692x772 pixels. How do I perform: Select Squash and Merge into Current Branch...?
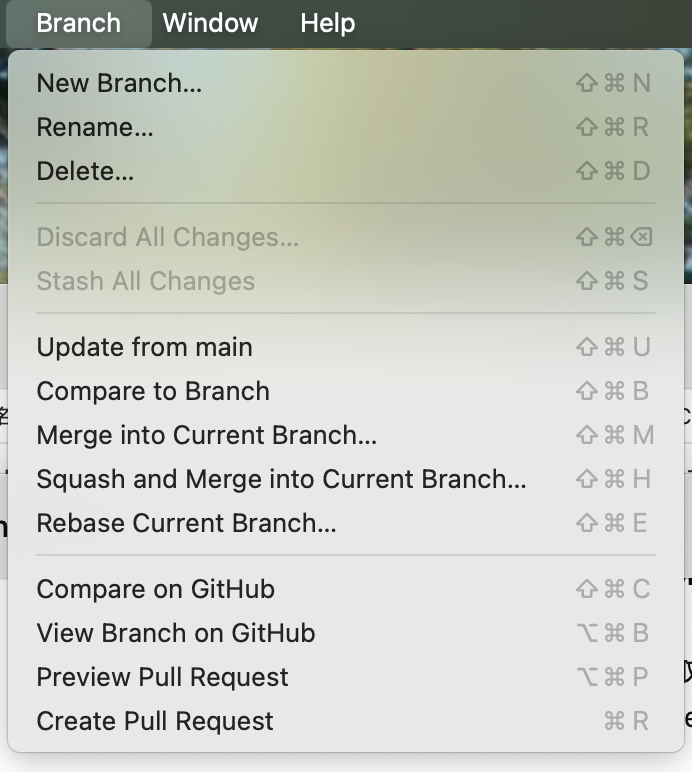tap(346, 479)
